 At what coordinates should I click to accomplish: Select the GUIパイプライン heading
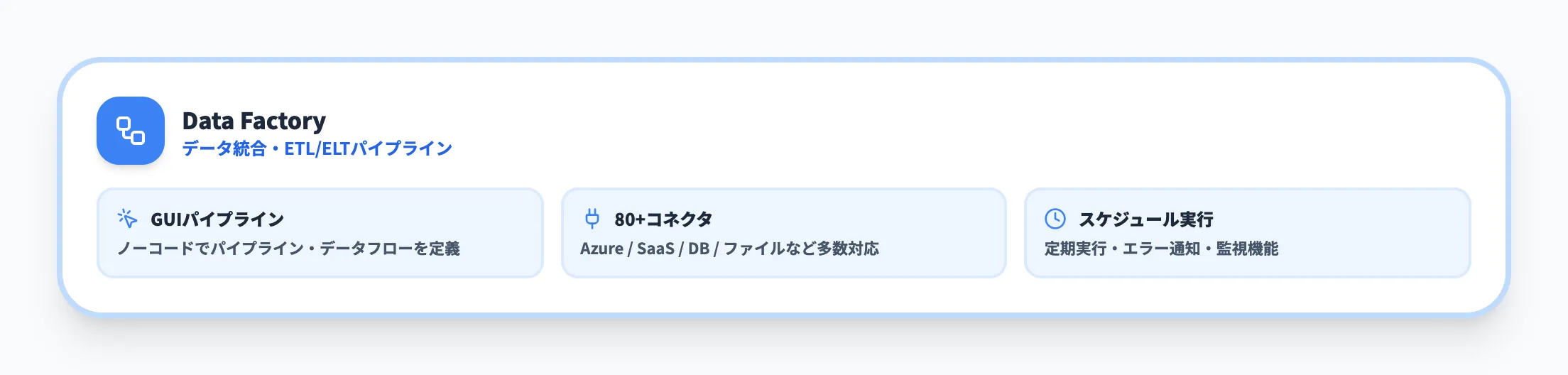click(x=217, y=219)
